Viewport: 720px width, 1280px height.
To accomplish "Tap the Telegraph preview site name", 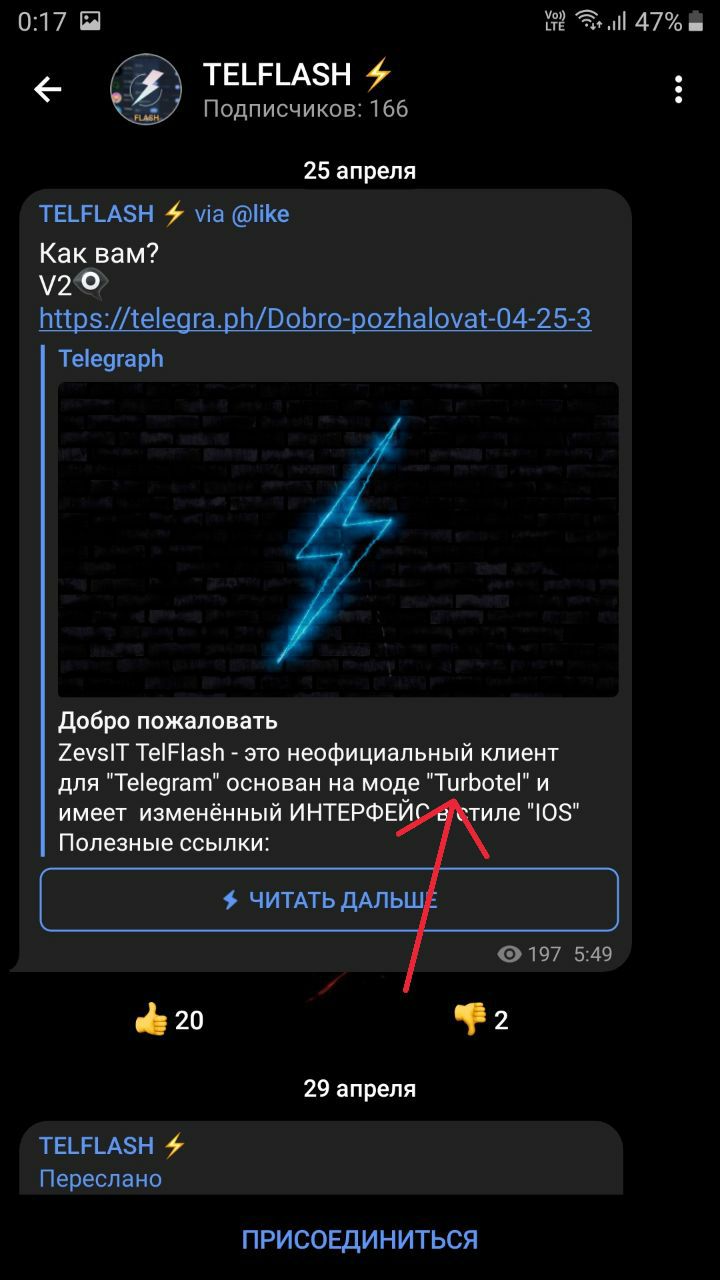I will coord(111,359).
